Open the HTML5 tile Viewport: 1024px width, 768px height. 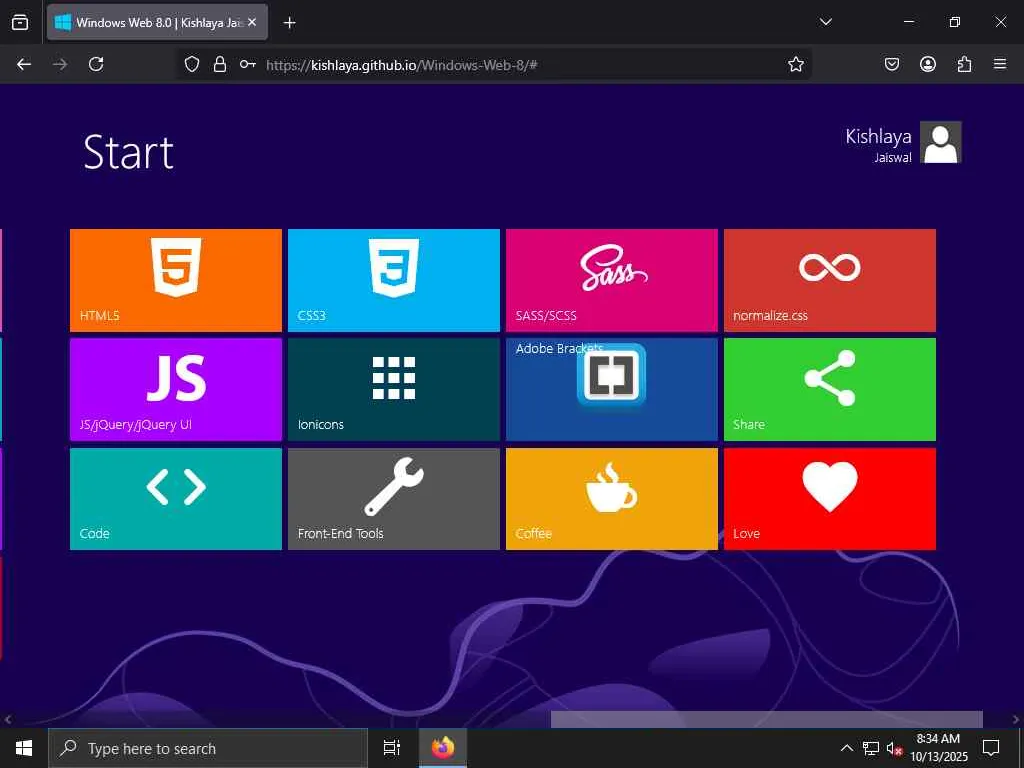pyautogui.click(x=176, y=280)
